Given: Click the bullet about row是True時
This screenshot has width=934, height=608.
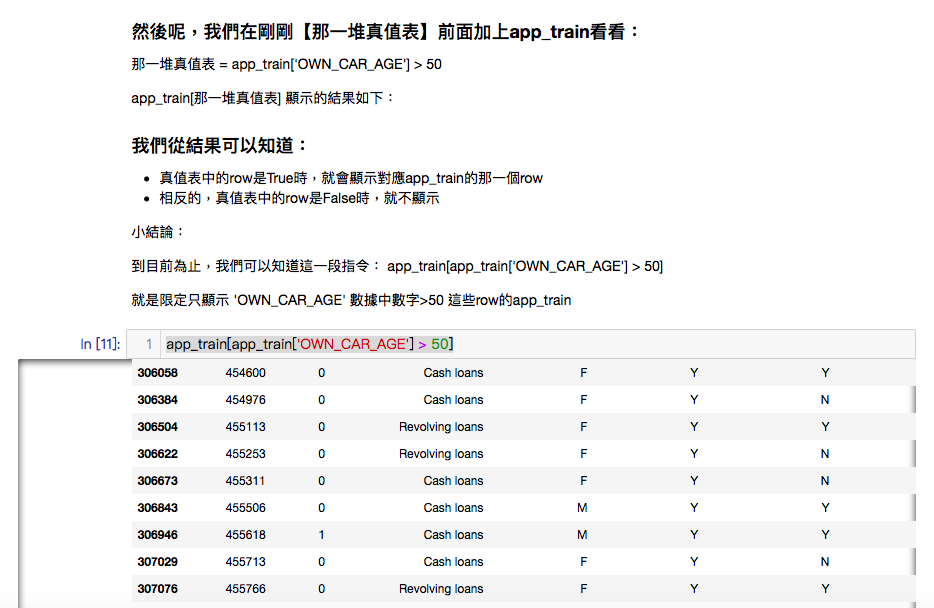Looking at the screenshot, I should (x=351, y=178).
